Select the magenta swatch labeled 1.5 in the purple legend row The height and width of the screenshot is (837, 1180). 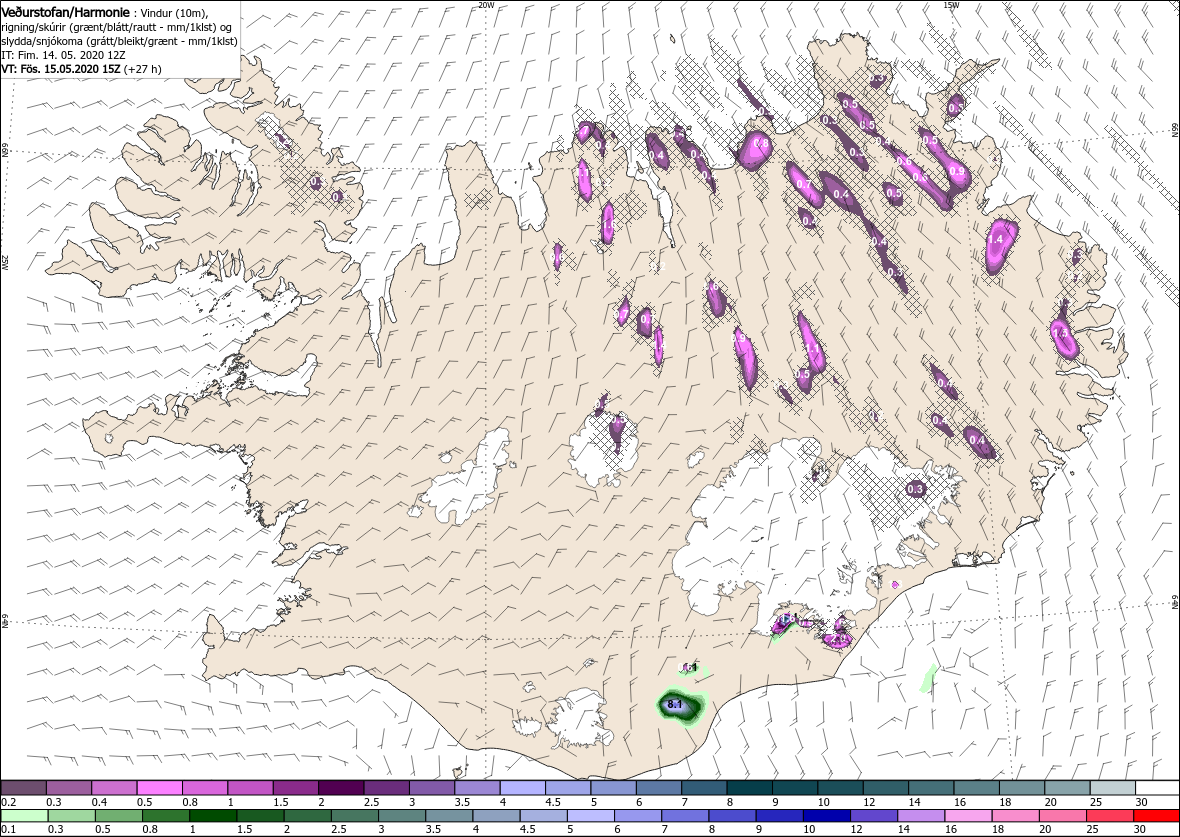click(x=296, y=787)
